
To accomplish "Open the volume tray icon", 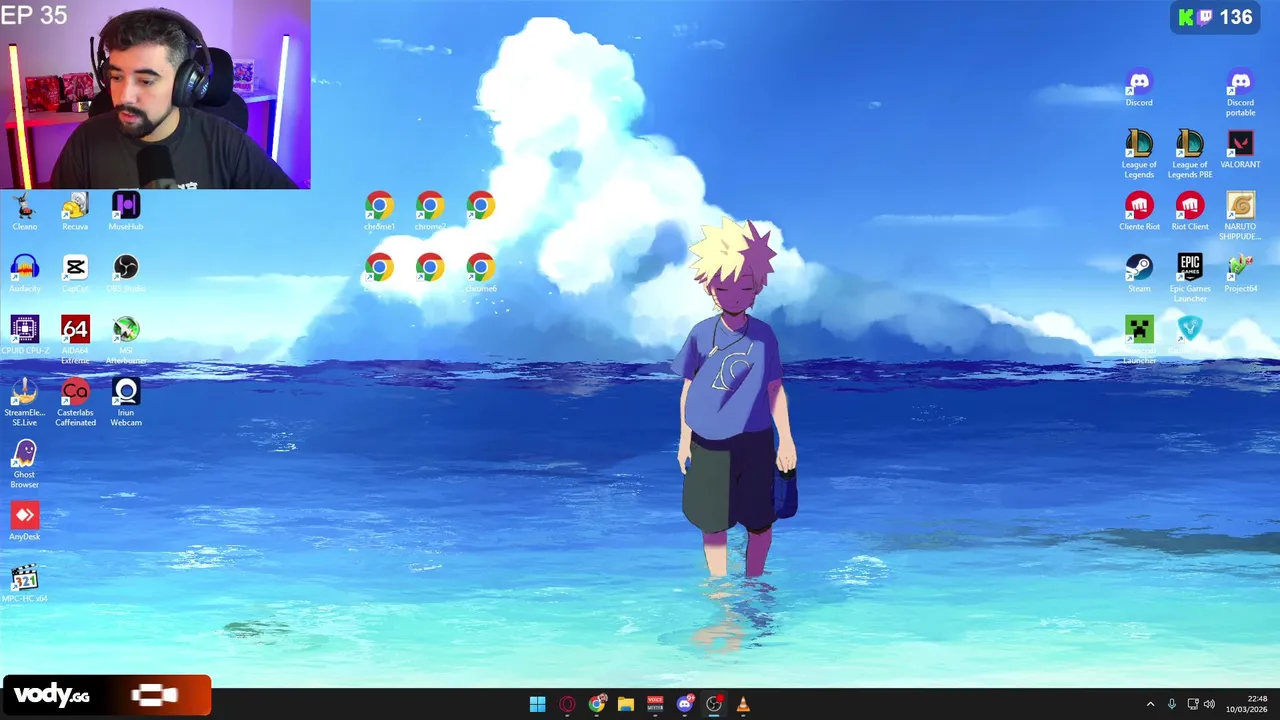I will pyautogui.click(x=1209, y=704).
